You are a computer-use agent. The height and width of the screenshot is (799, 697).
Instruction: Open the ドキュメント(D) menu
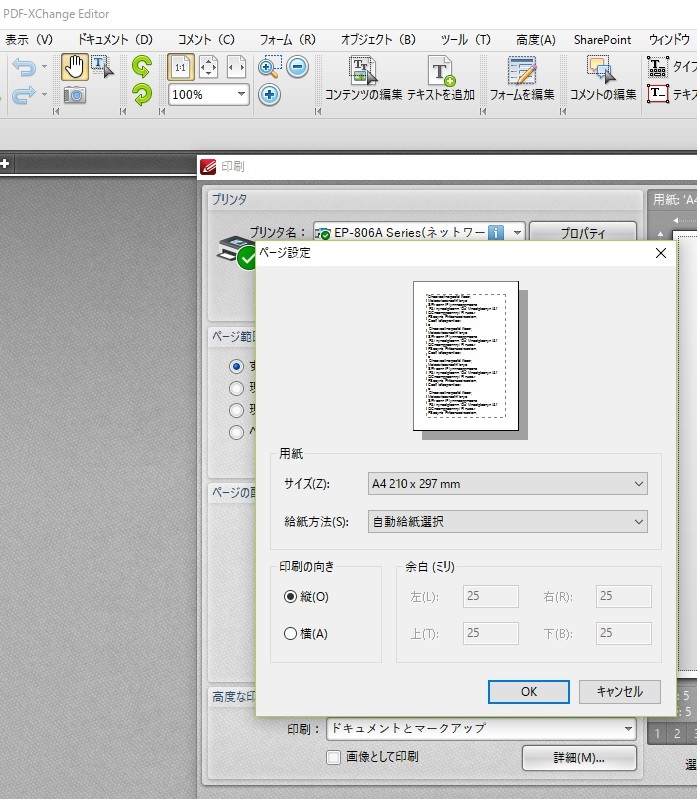(116, 39)
